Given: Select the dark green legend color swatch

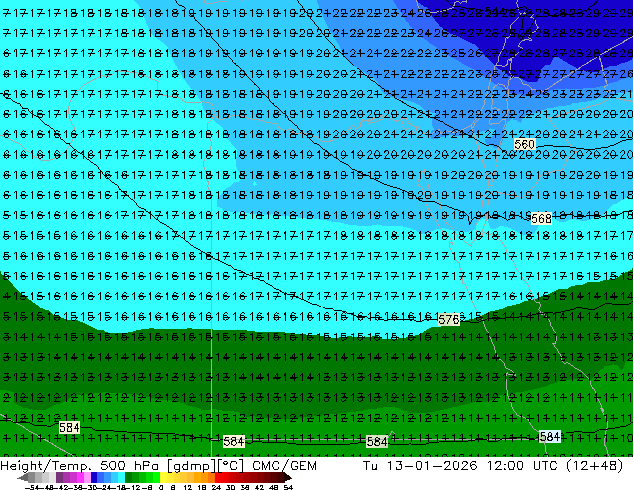Looking at the screenshot, I should 129,477.
